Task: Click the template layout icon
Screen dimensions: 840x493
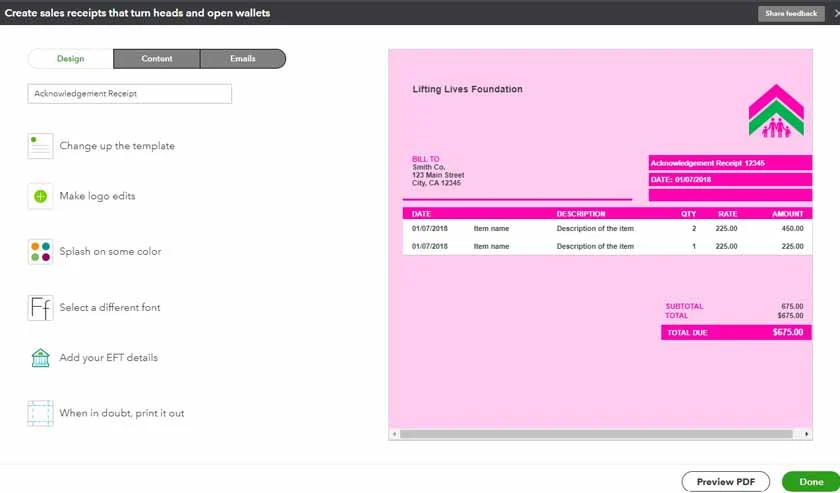Action: pyautogui.click(x=41, y=146)
